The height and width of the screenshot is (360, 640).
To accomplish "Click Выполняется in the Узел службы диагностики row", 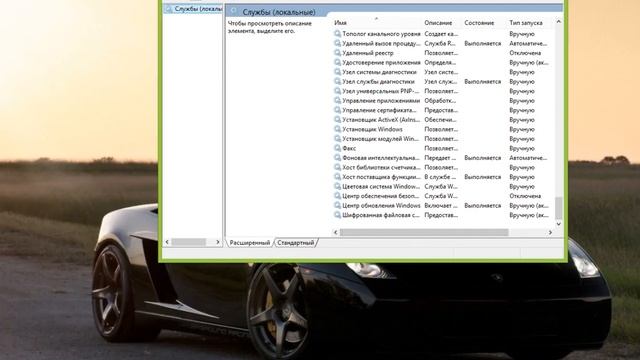I will pyautogui.click(x=482, y=82).
